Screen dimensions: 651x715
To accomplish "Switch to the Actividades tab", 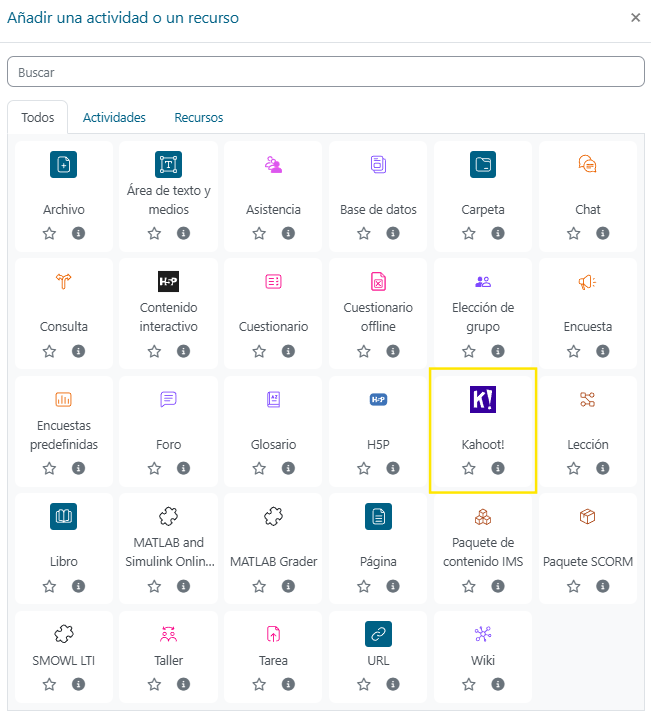I will pyautogui.click(x=114, y=118).
